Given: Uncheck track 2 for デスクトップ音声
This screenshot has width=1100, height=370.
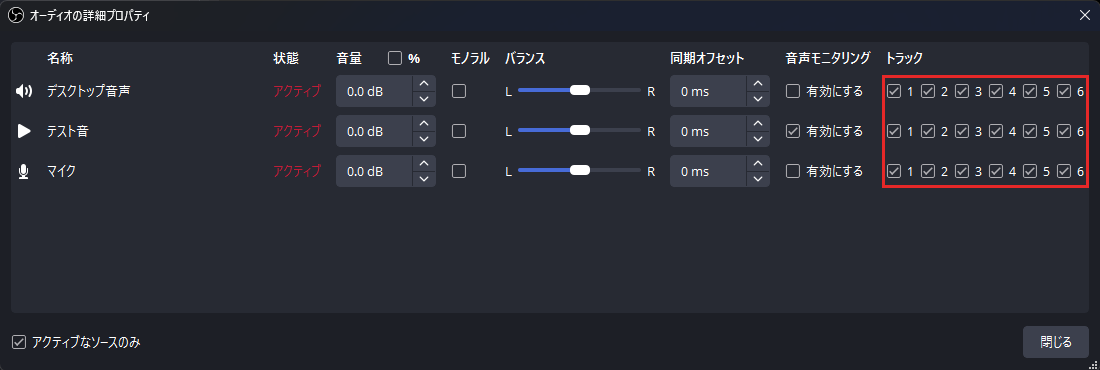Looking at the screenshot, I should (x=928, y=91).
